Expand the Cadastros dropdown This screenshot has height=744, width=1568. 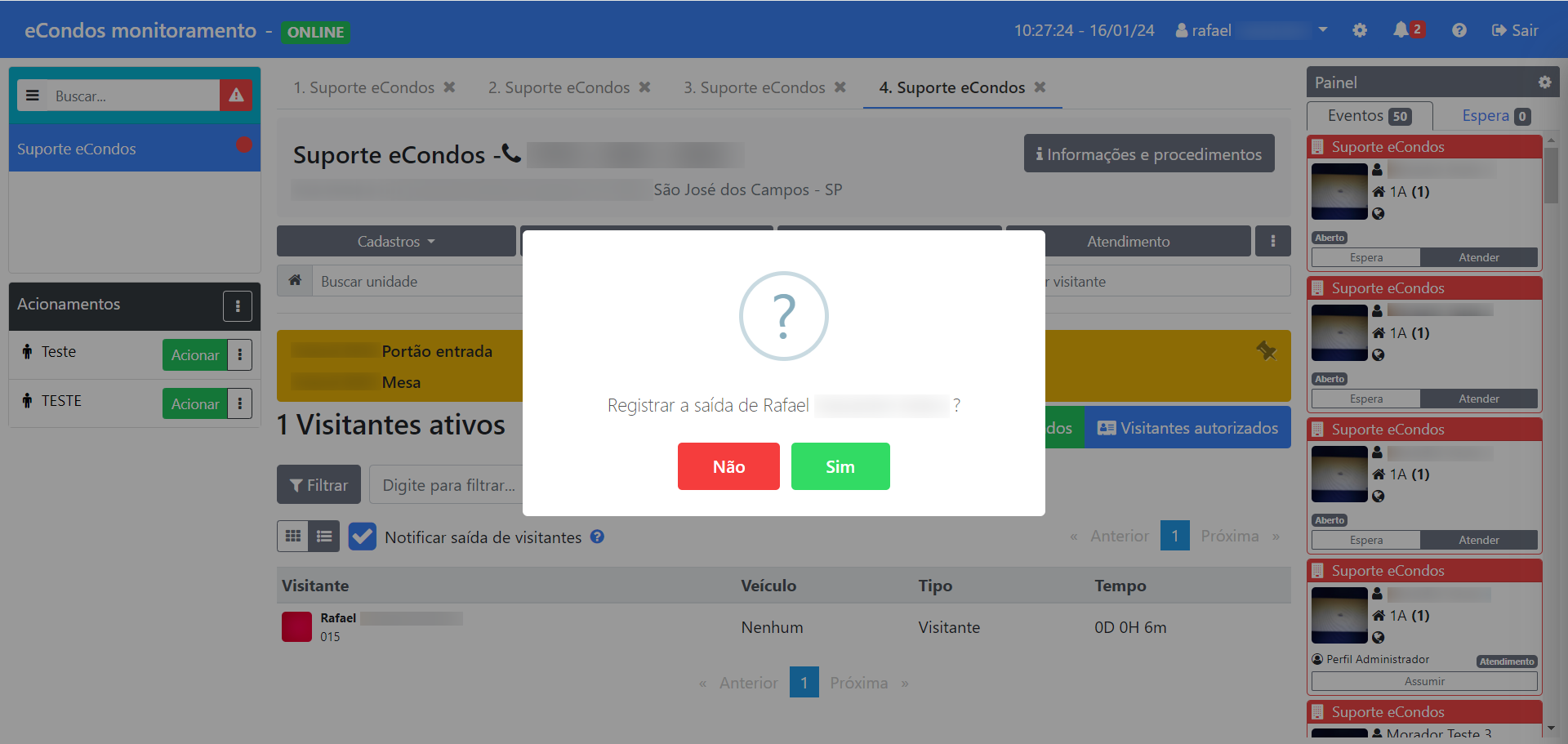tap(396, 241)
